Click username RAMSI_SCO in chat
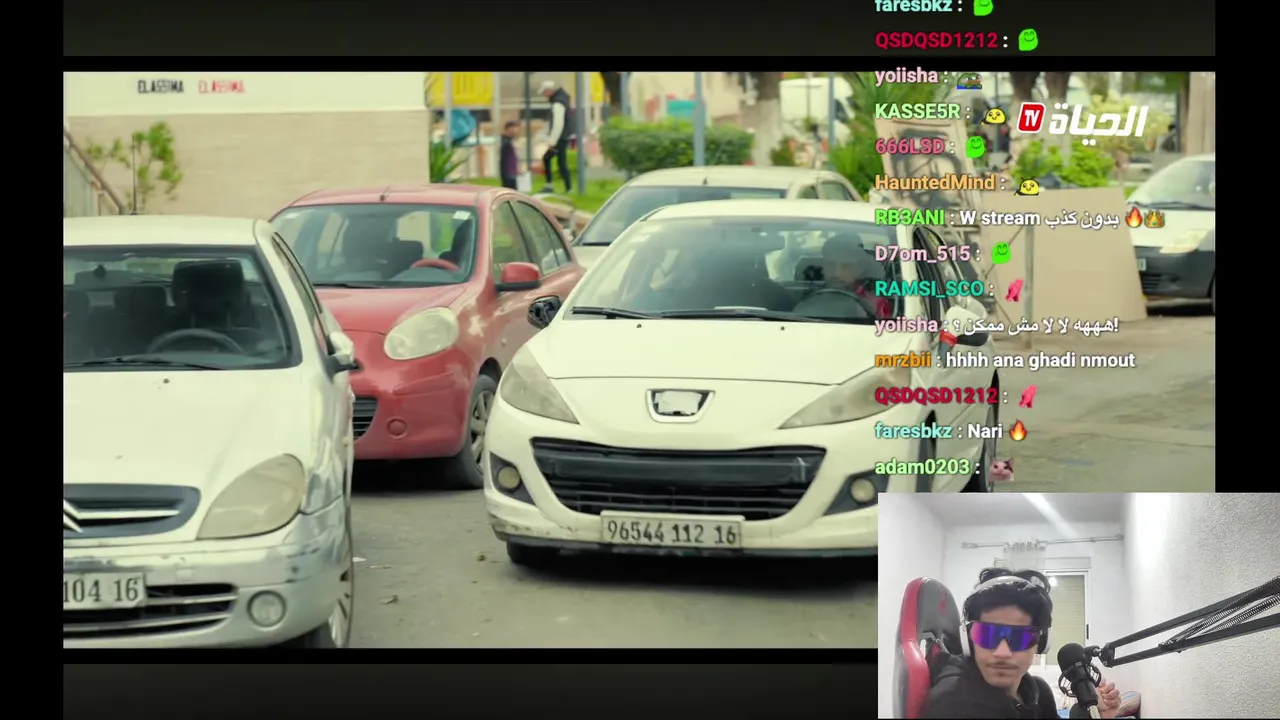This screenshot has height=720, width=1280. [929, 289]
